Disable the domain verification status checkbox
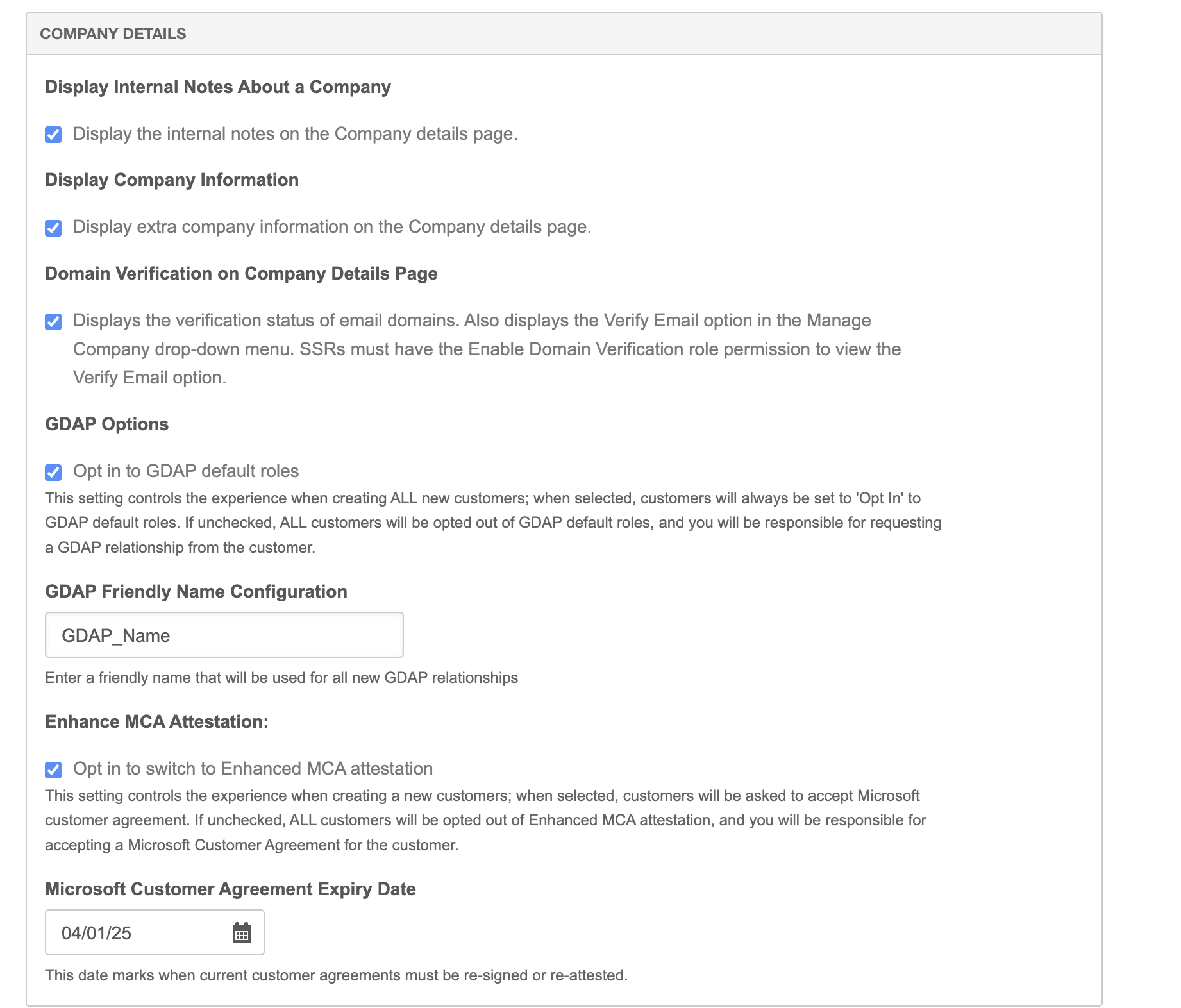This screenshot has height=1008, width=1181. [x=53, y=321]
